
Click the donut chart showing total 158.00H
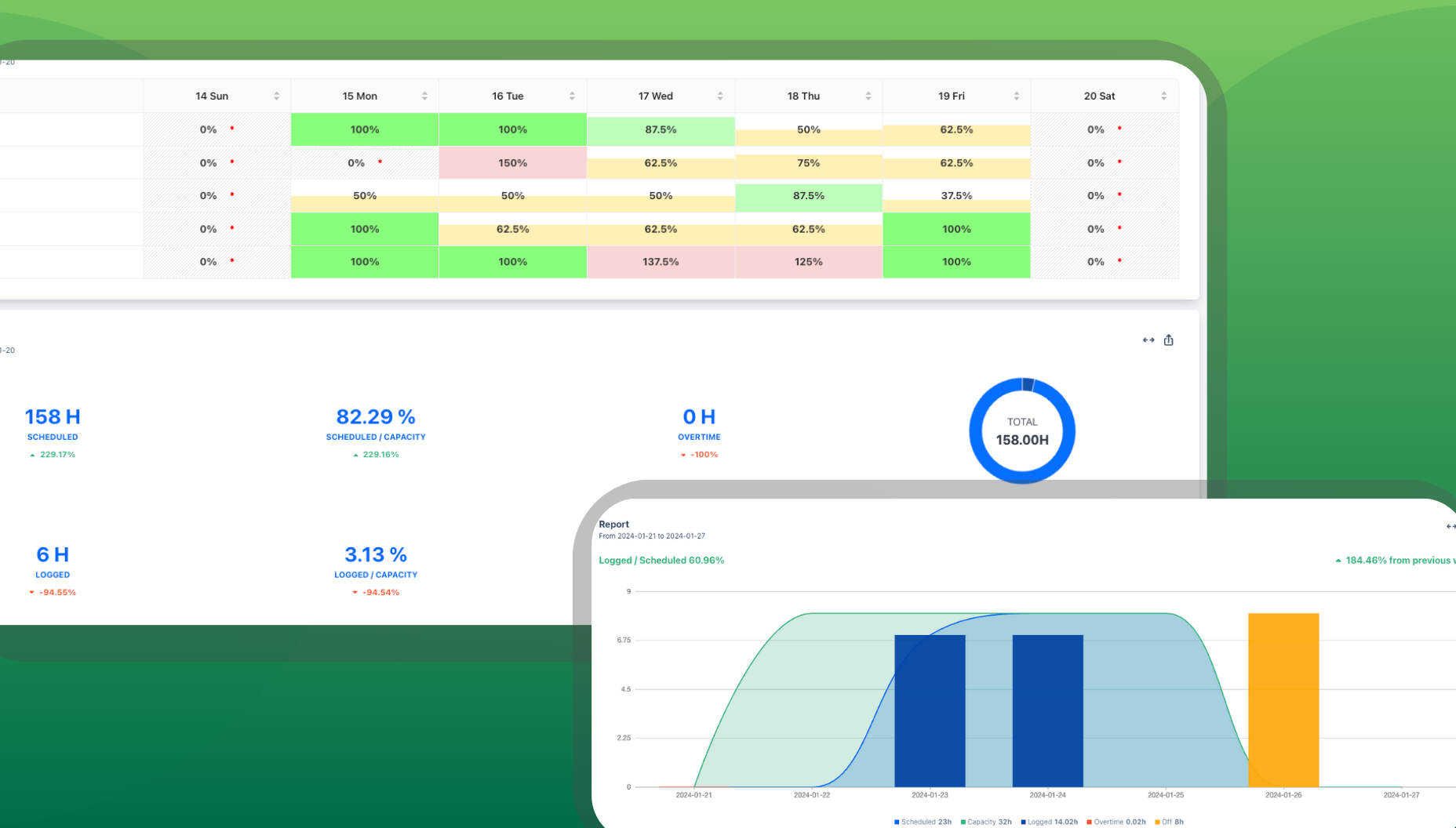pos(1022,430)
